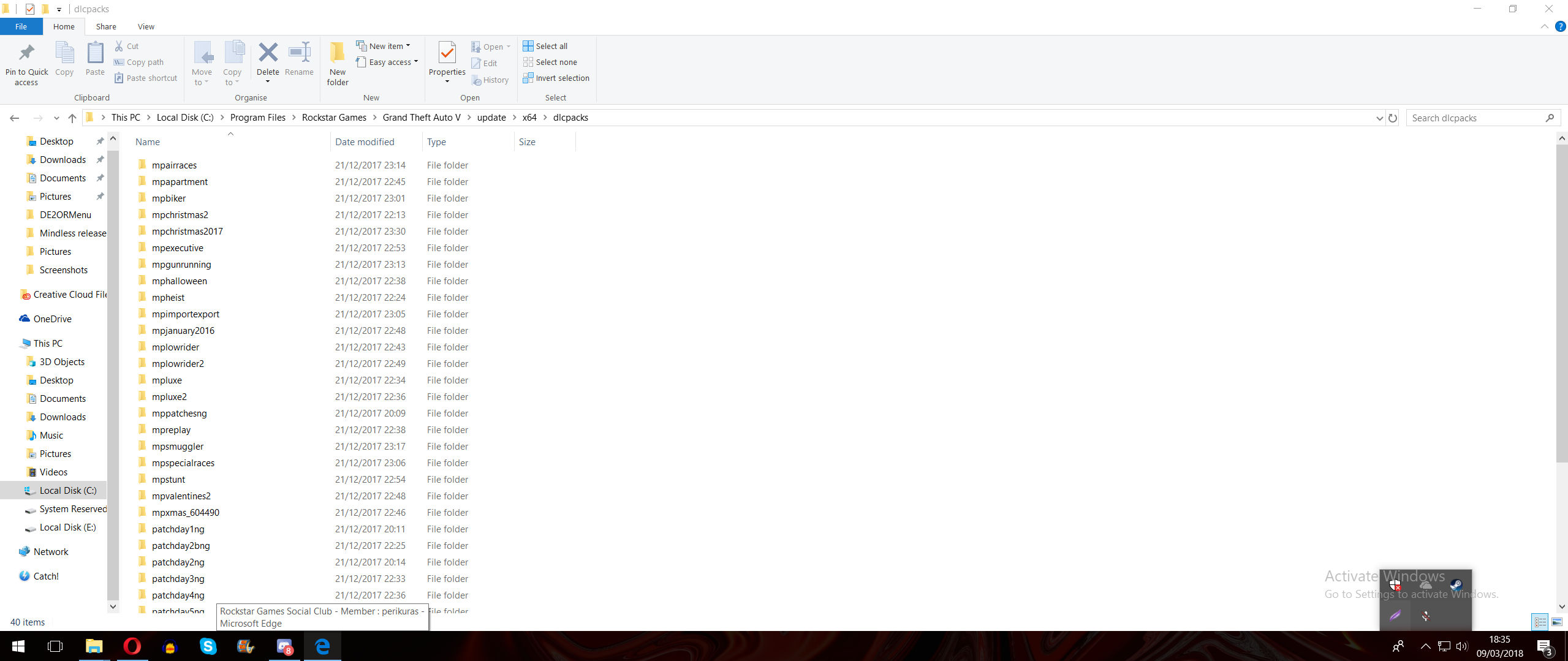The image size is (1568, 661).
Task: Click Cut in the Clipboard group
Action: pos(127,46)
